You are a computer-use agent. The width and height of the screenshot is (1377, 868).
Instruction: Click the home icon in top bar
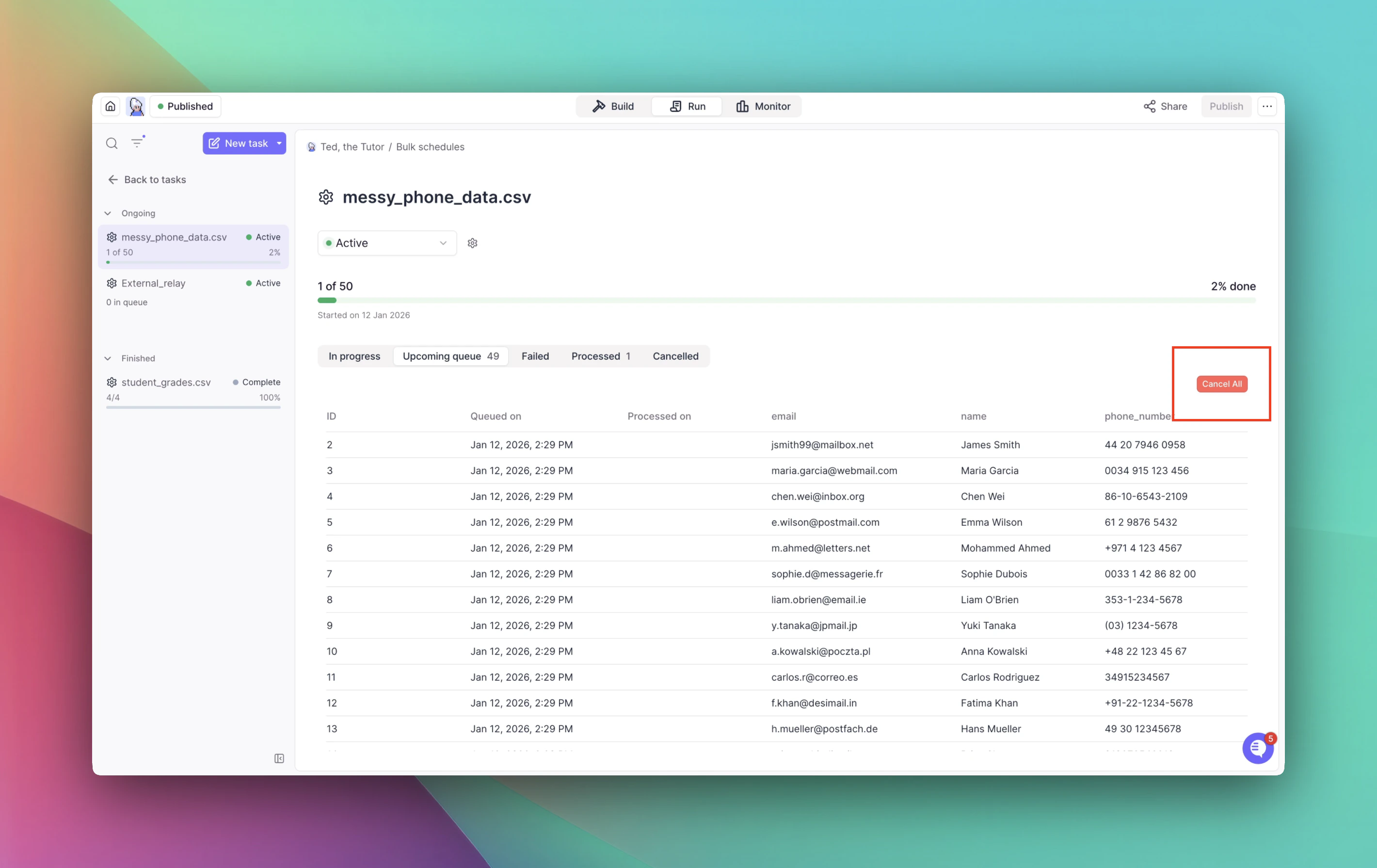[111, 106]
